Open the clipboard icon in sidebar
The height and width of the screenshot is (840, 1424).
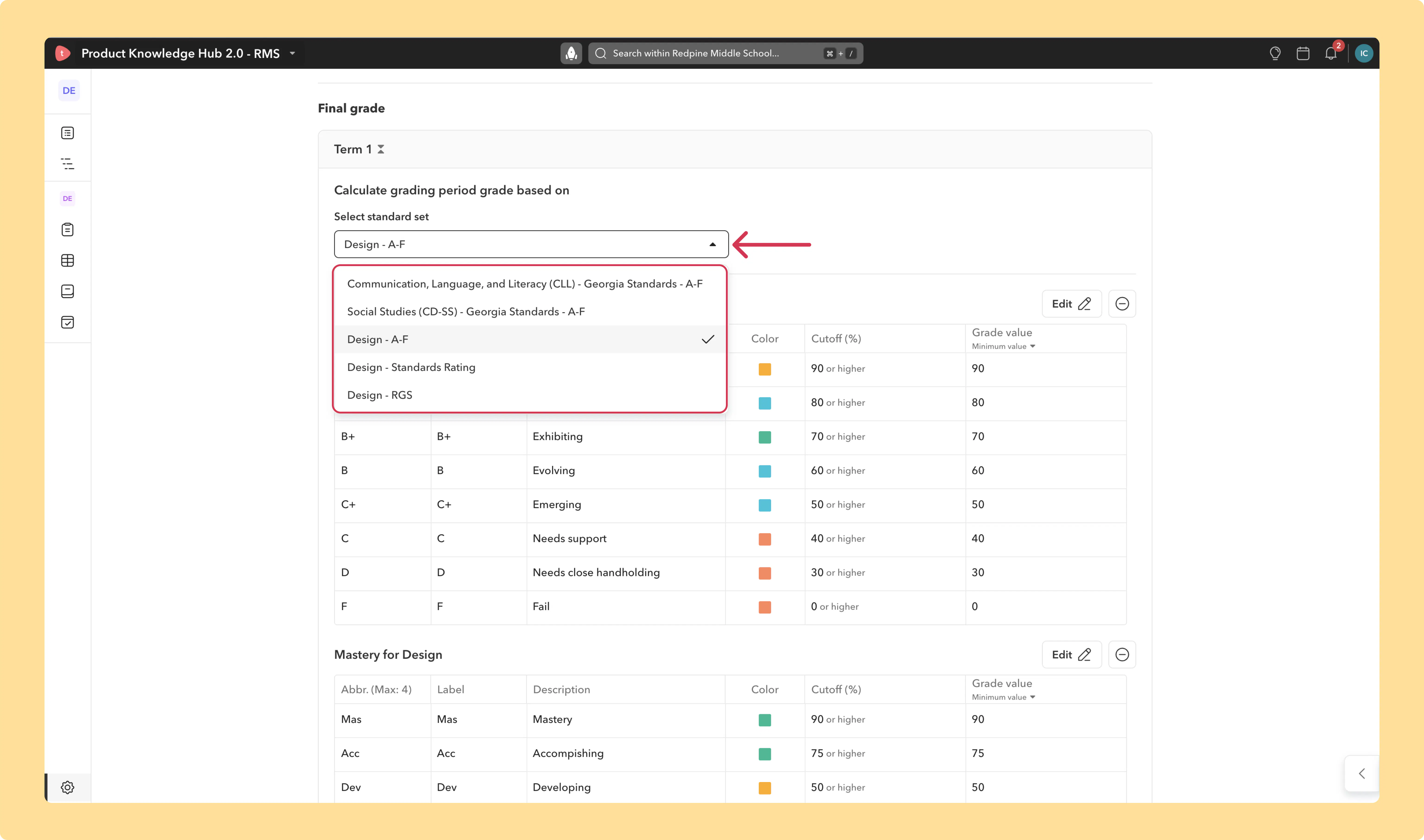[67, 229]
